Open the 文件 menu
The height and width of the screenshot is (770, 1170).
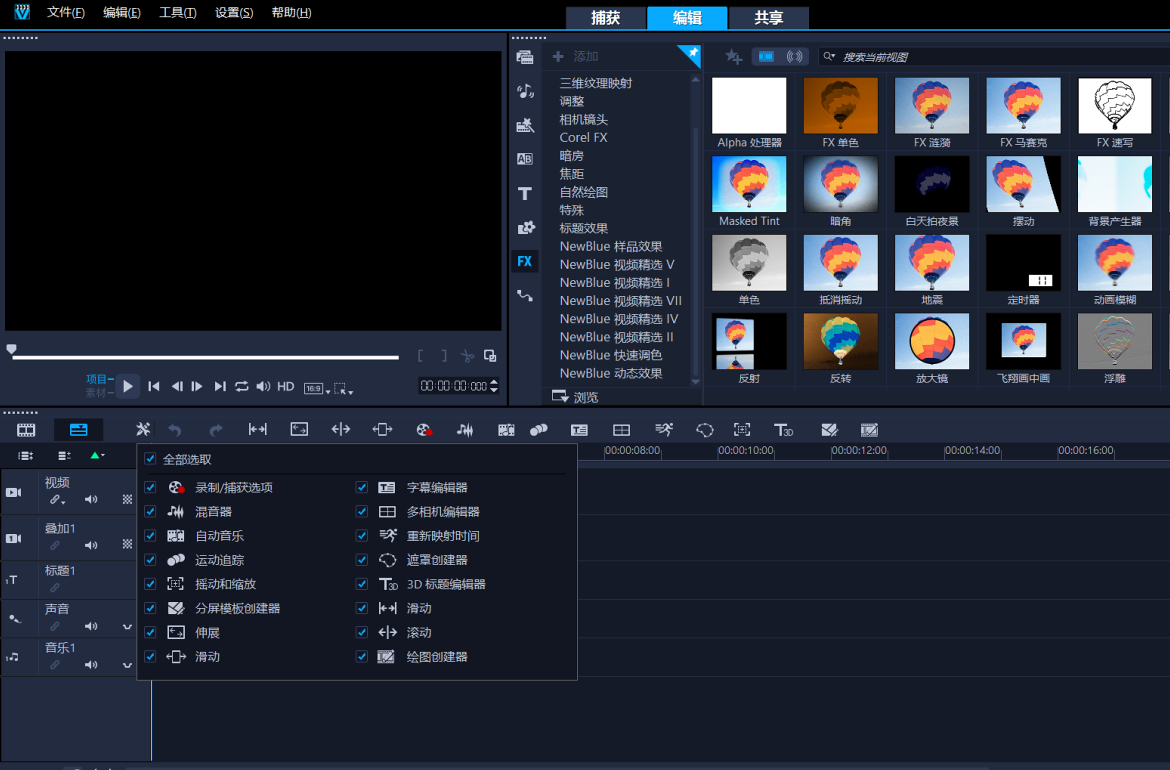tap(66, 13)
